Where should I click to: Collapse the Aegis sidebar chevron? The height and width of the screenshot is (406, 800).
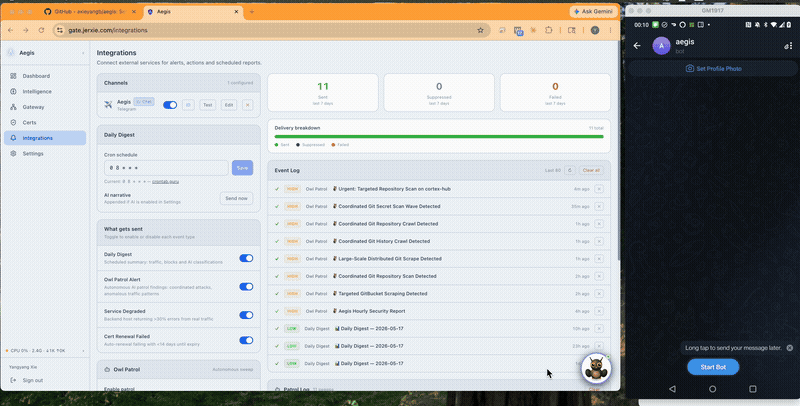tap(83, 53)
